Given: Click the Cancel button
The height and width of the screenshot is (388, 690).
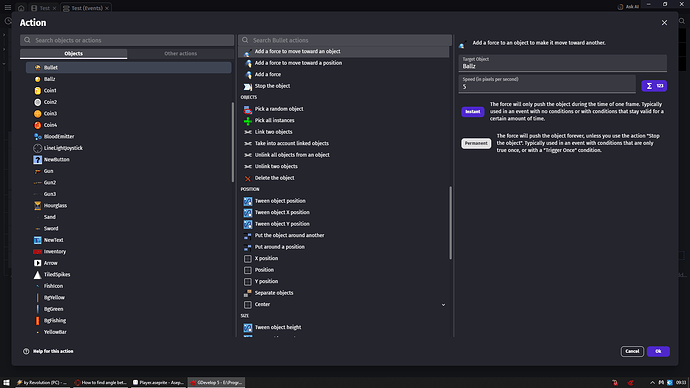Looking at the screenshot, I should coord(632,351).
